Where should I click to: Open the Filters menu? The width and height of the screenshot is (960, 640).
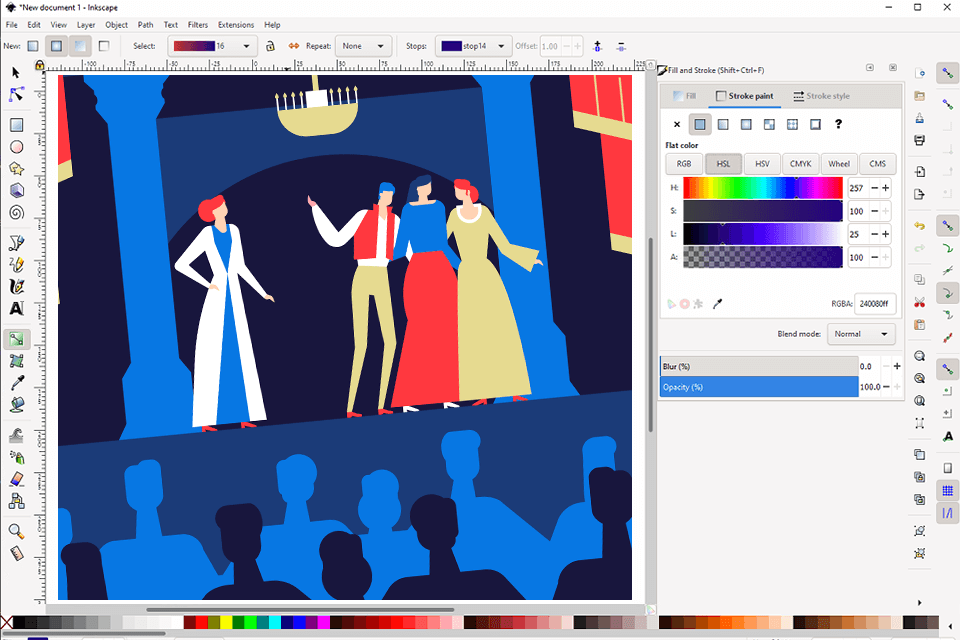click(199, 24)
